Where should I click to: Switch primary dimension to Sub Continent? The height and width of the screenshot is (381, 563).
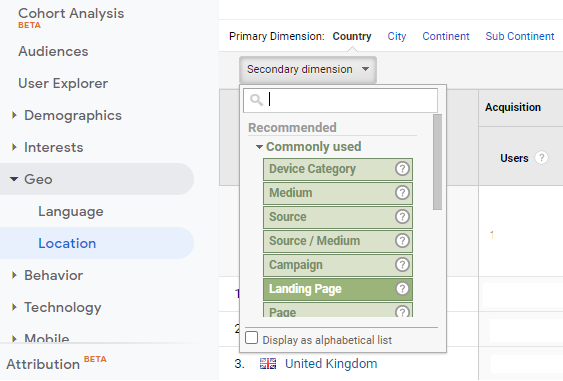point(520,36)
